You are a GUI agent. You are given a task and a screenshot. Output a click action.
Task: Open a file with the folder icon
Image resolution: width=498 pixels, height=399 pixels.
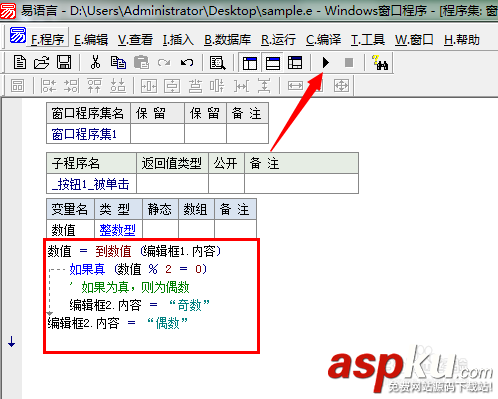pos(41,62)
